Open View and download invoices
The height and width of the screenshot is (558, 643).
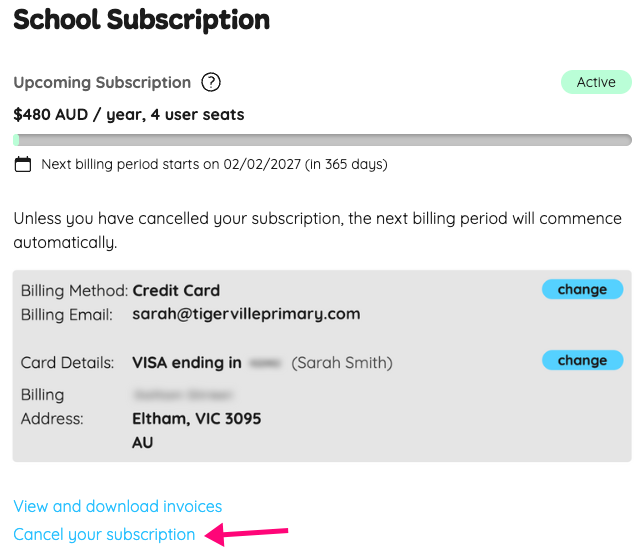click(117, 506)
